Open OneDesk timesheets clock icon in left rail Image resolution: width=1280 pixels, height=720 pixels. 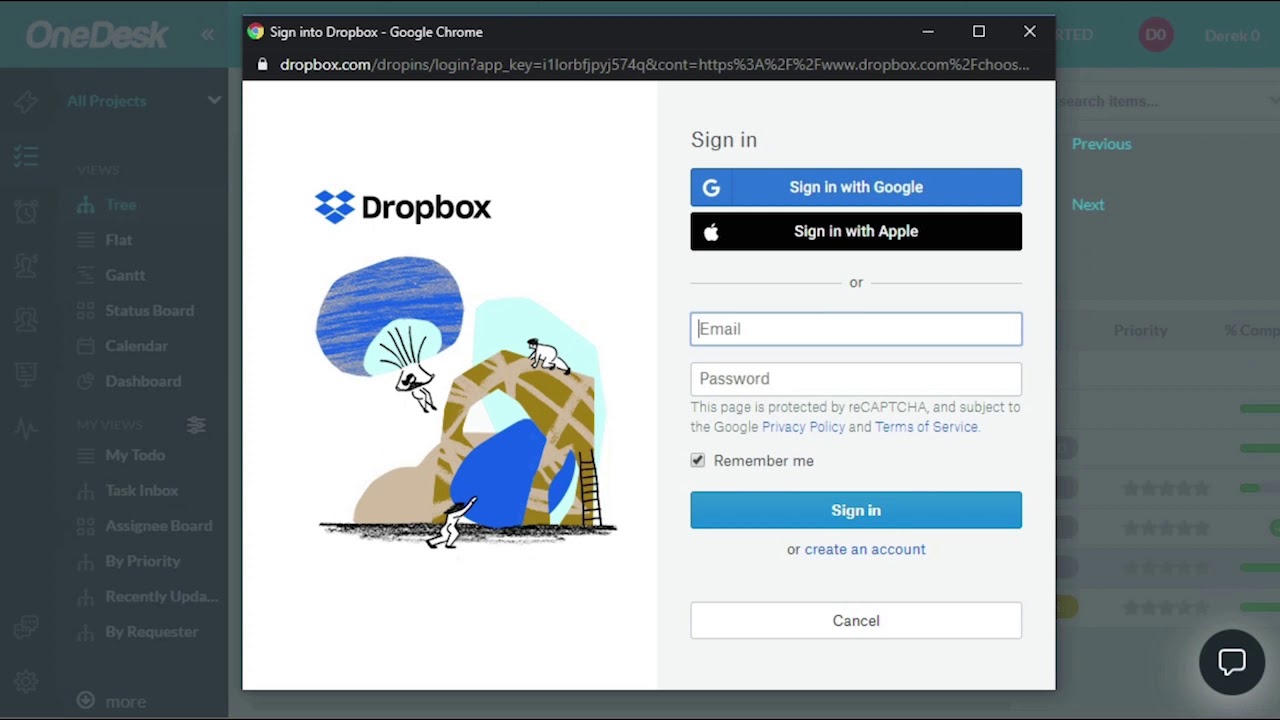pos(26,211)
